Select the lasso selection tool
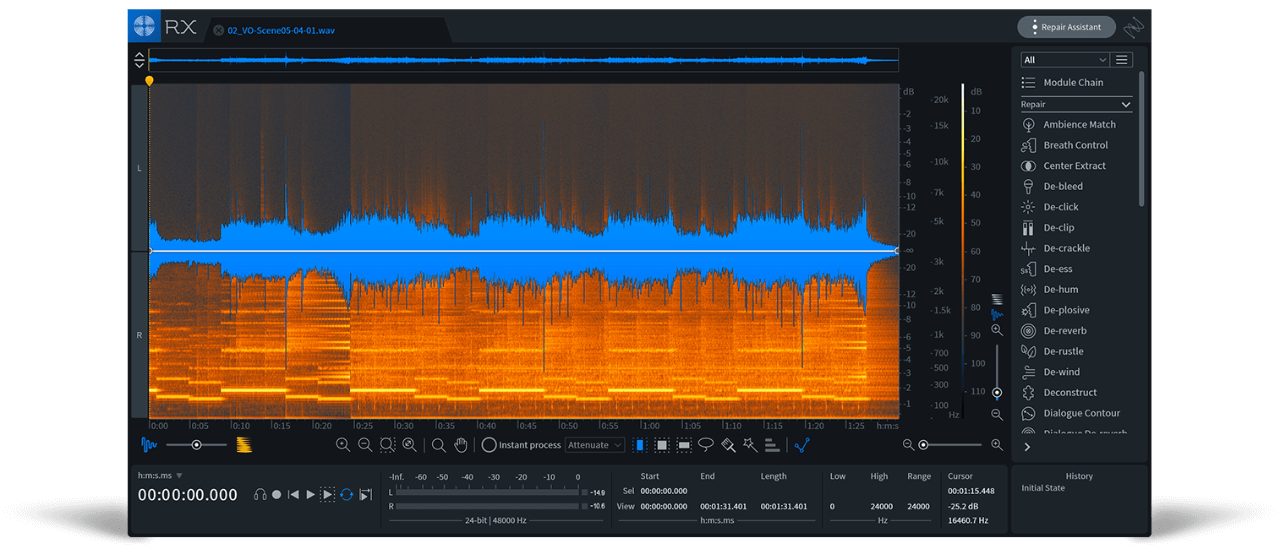The image size is (1280, 549). 706,445
